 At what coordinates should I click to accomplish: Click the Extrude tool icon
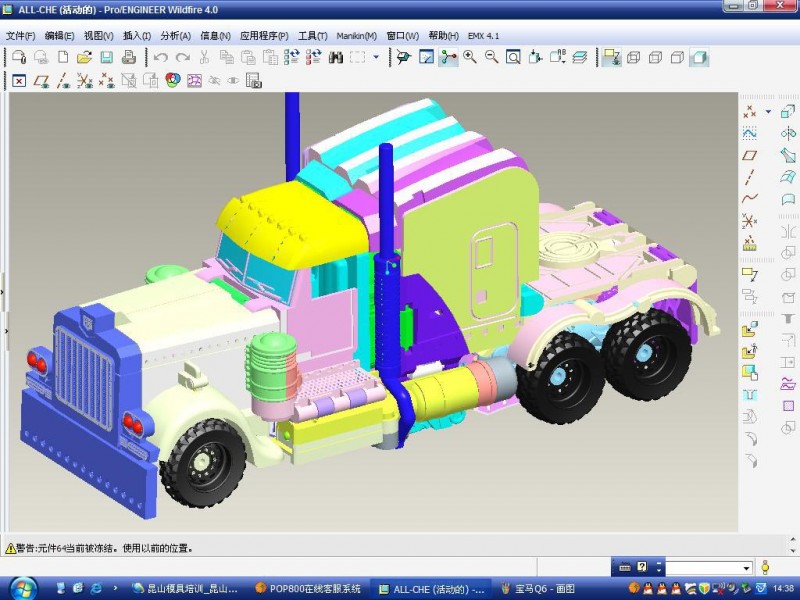pos(788,111)
